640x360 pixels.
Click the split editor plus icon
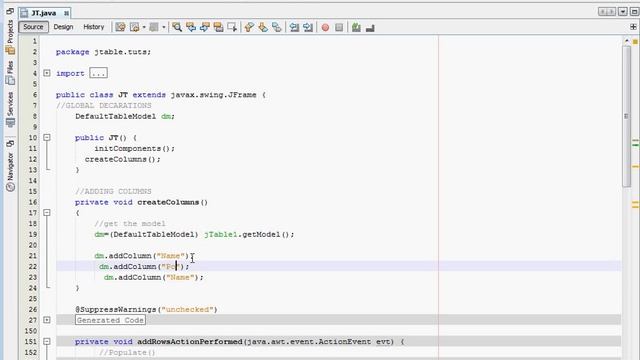(633, 27)
